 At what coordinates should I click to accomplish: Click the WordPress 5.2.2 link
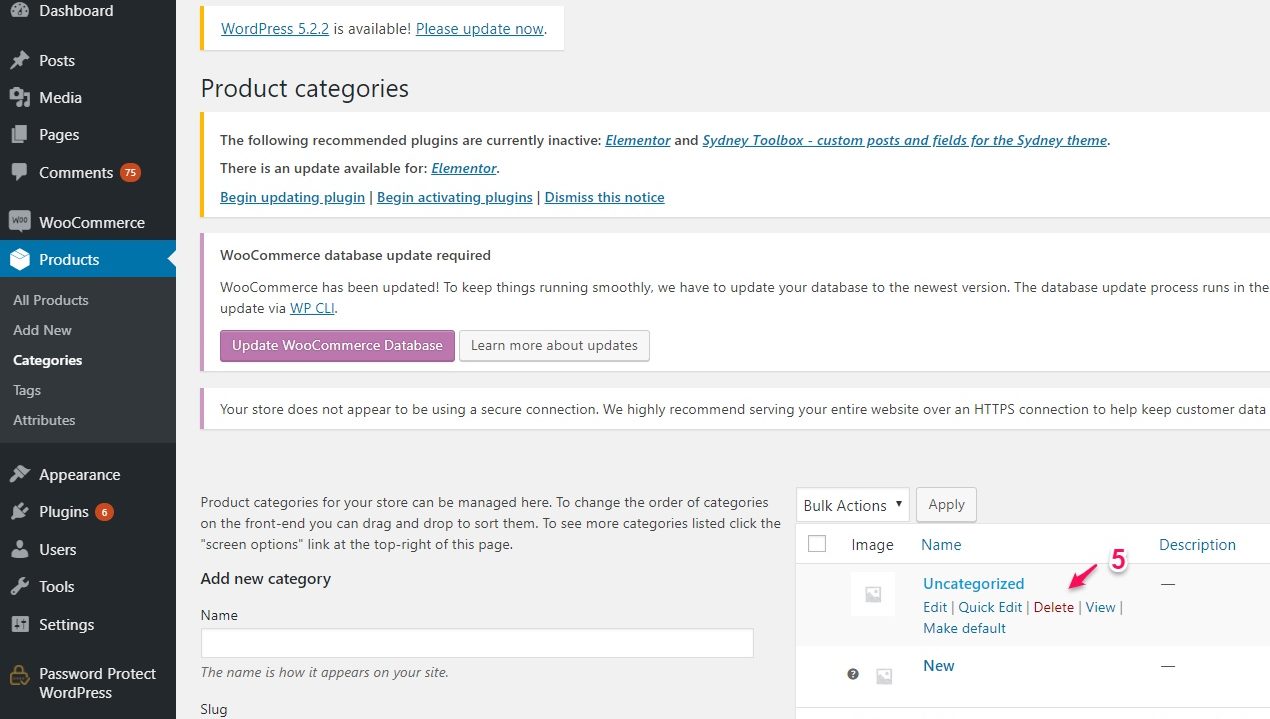[x=275, y=28]
